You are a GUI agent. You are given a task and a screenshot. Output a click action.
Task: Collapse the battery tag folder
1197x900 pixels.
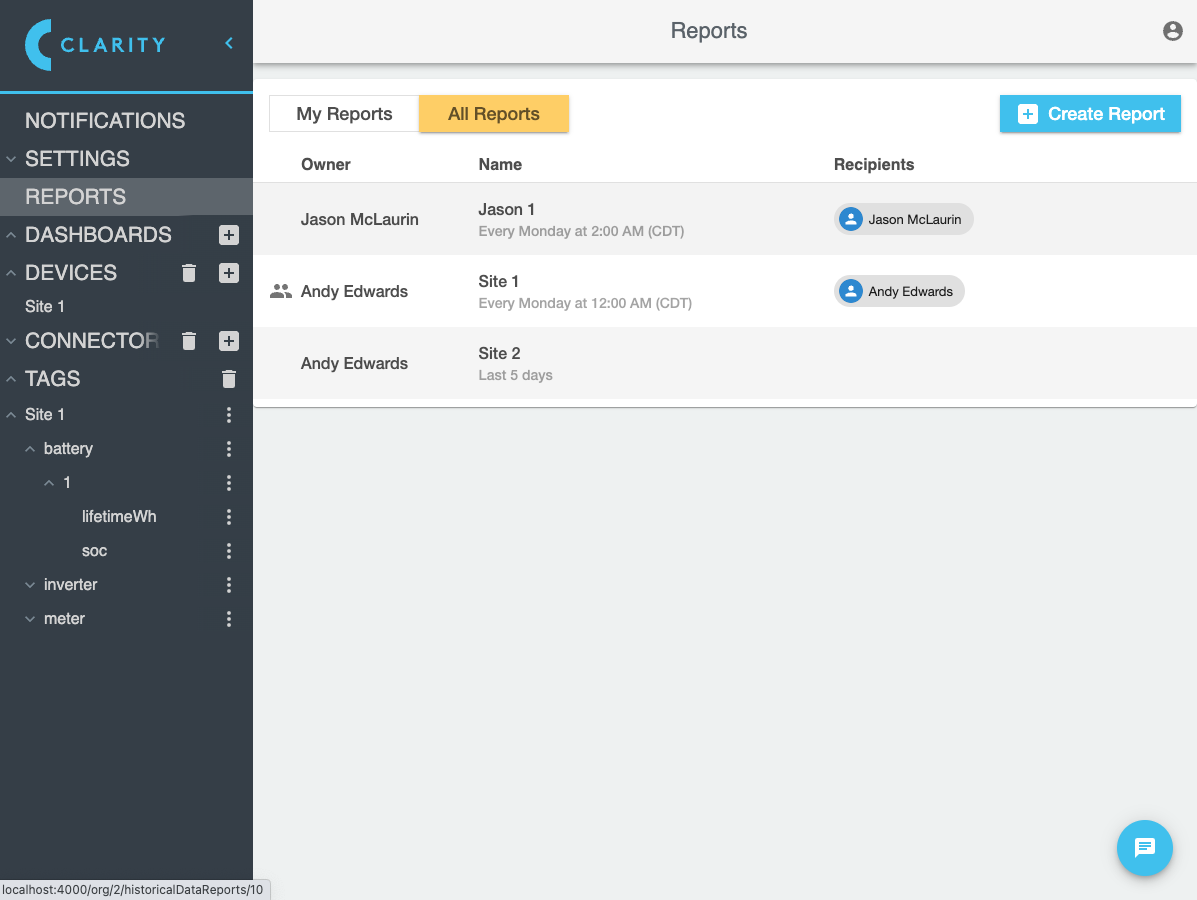point(30,449)
